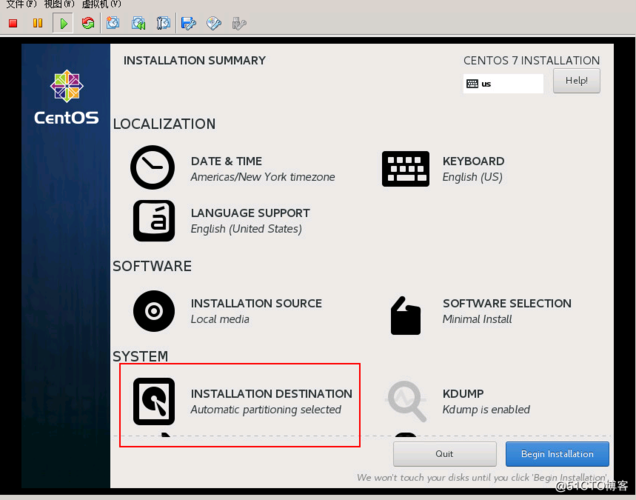Open the INSTALLATION SOURCE label
Screen dimensions: 636x500
[256, 303]
